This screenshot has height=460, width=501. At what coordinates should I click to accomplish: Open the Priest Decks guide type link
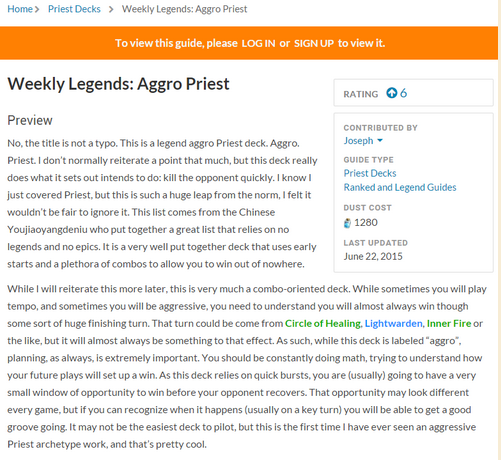point(370,173)
